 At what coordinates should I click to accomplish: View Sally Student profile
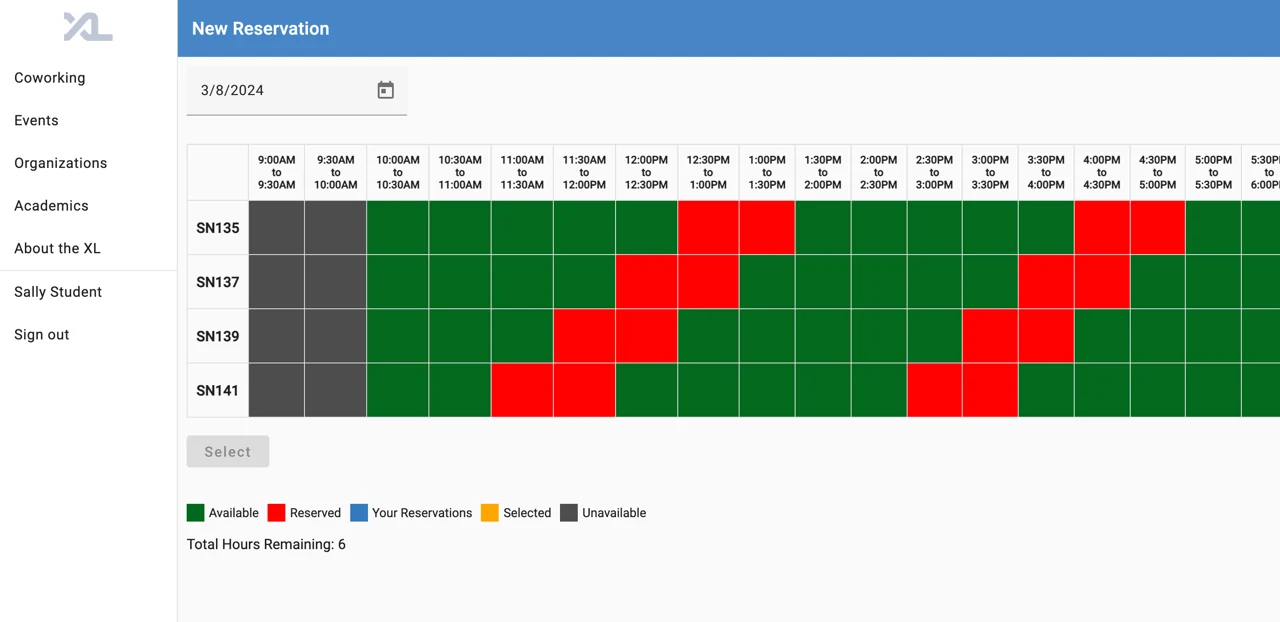[58, 292]
